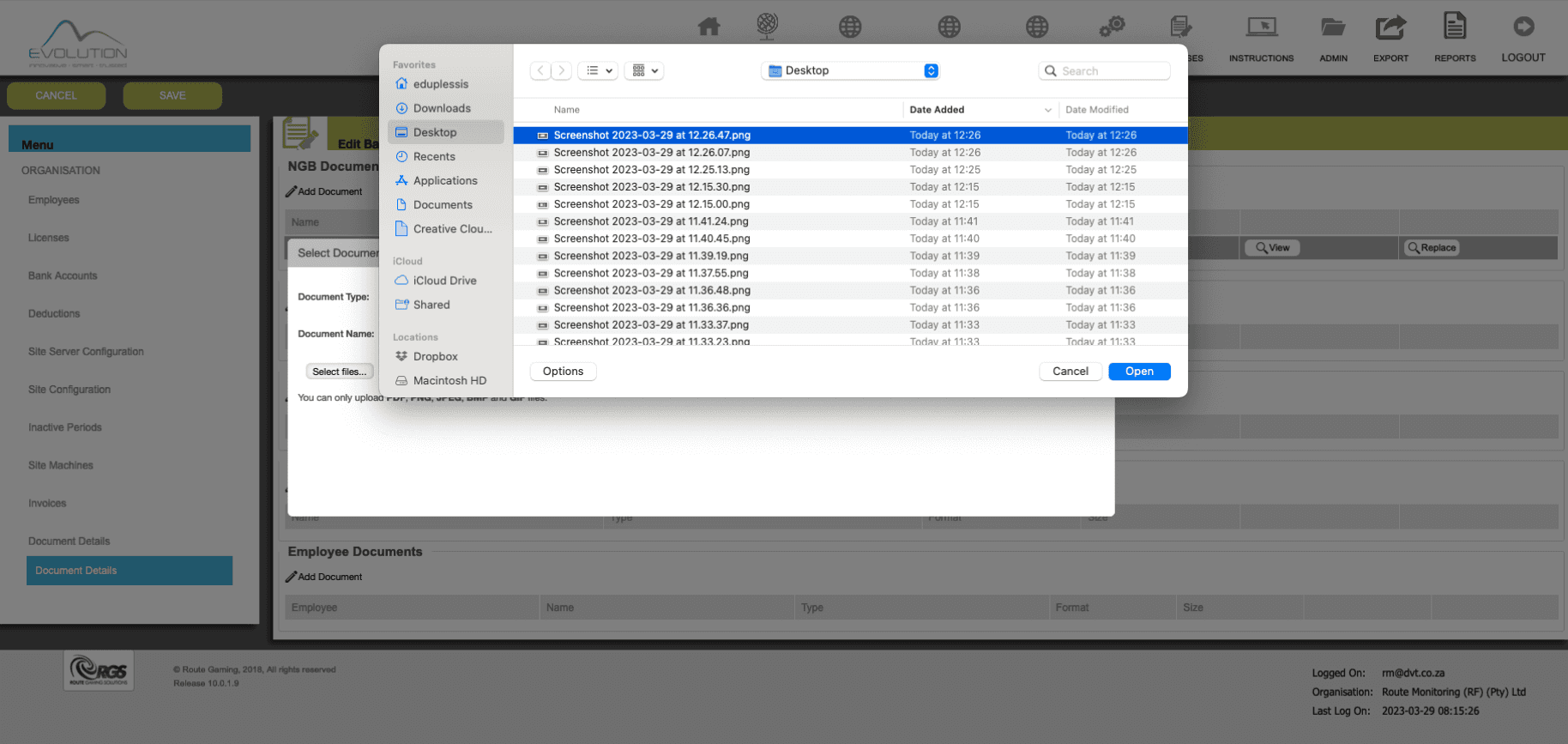The image size is (1568, 744).
Task: Open Site Configuration menu item
Action: (x=69, y=390)
